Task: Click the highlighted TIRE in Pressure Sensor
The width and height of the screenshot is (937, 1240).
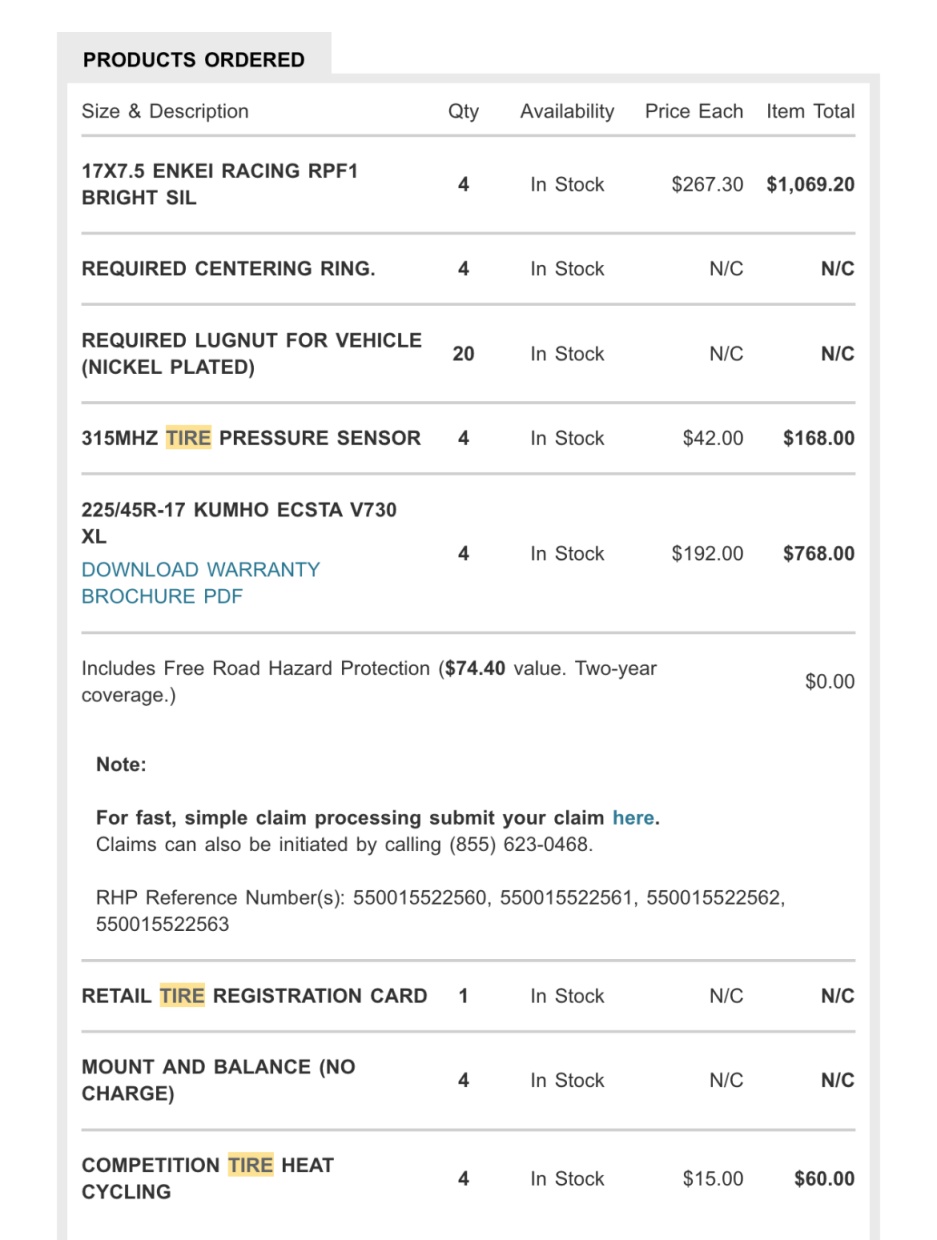Action: tap(188, 438)
